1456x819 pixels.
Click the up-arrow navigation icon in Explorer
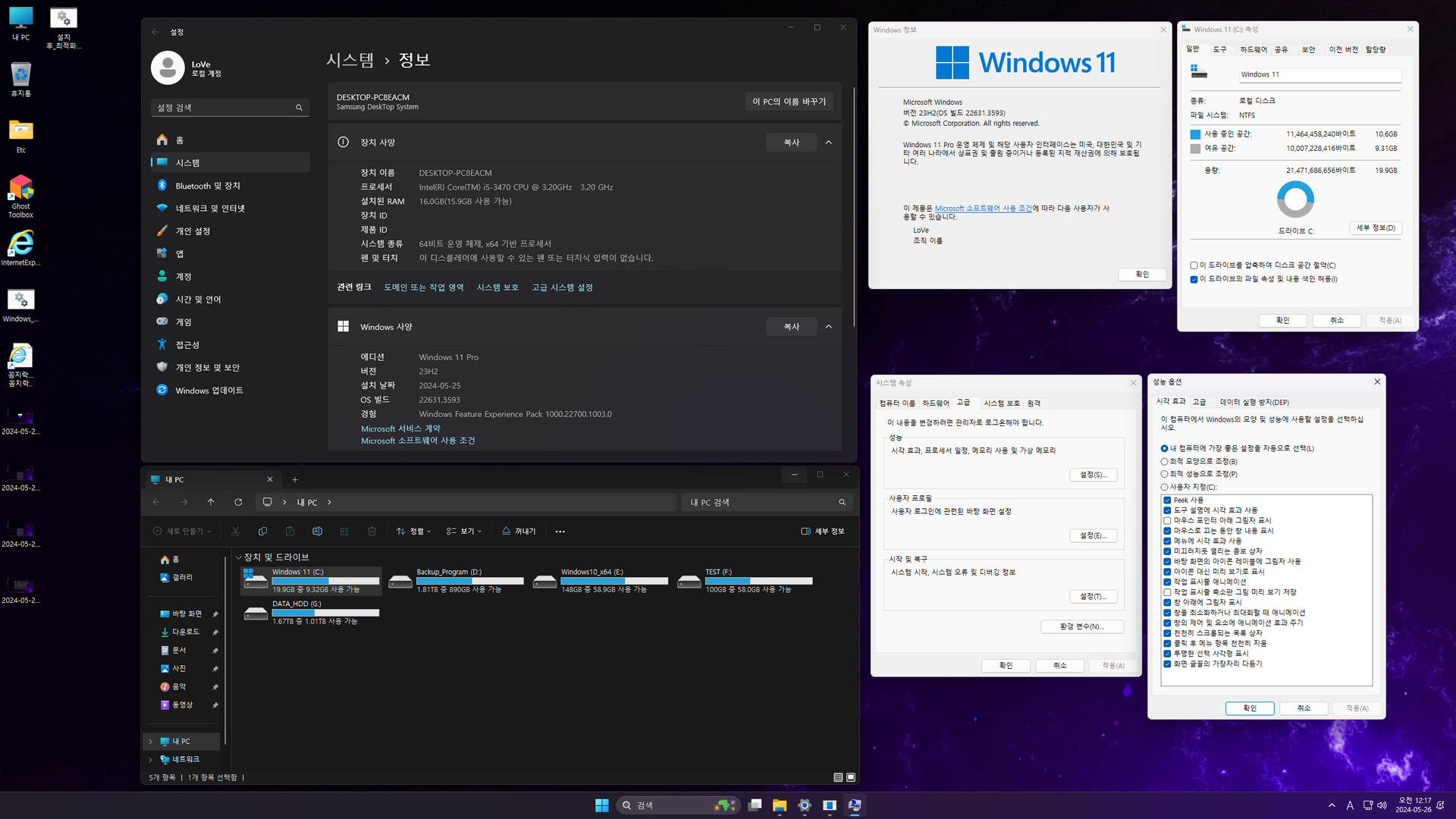click(x=211, y=502)
